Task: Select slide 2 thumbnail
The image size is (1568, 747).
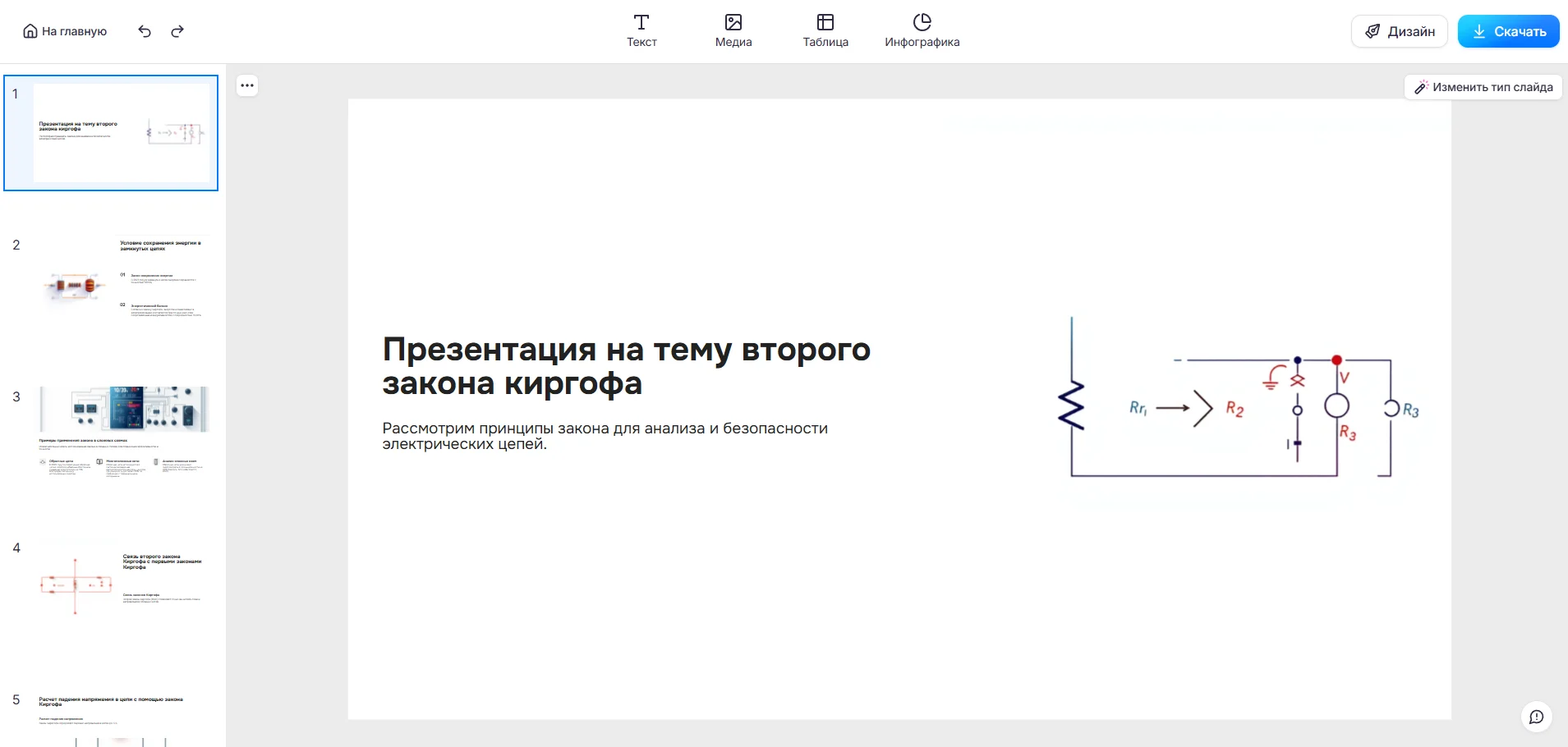Action: coord(123,285)
